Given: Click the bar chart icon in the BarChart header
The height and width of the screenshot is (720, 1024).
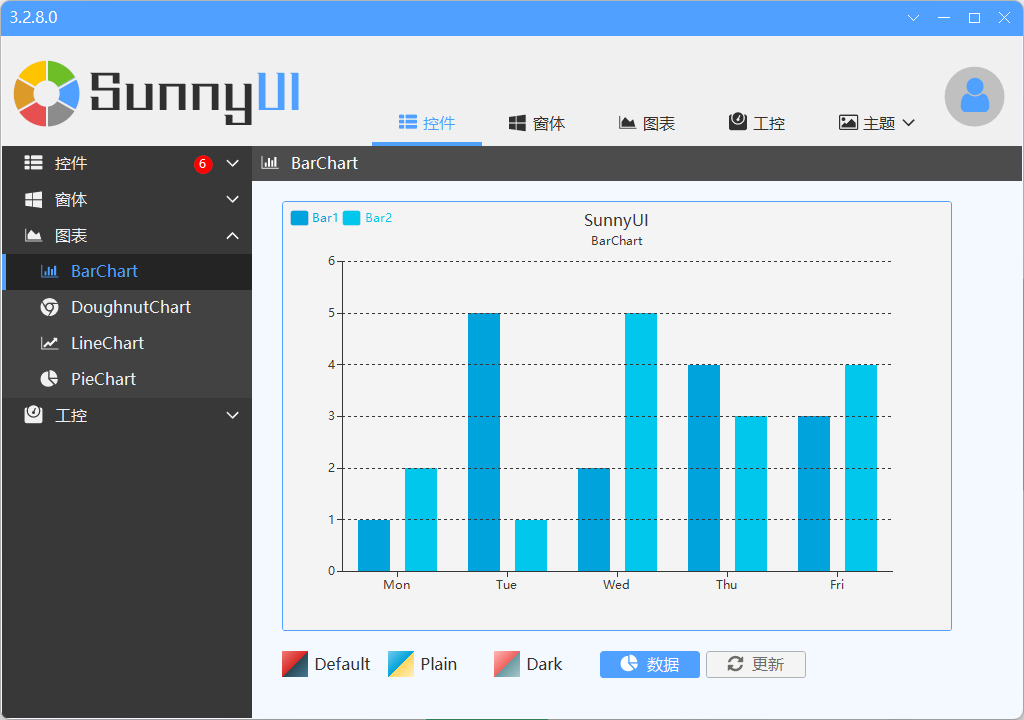Looking at the screenshot, I should [x=269, y=163].
